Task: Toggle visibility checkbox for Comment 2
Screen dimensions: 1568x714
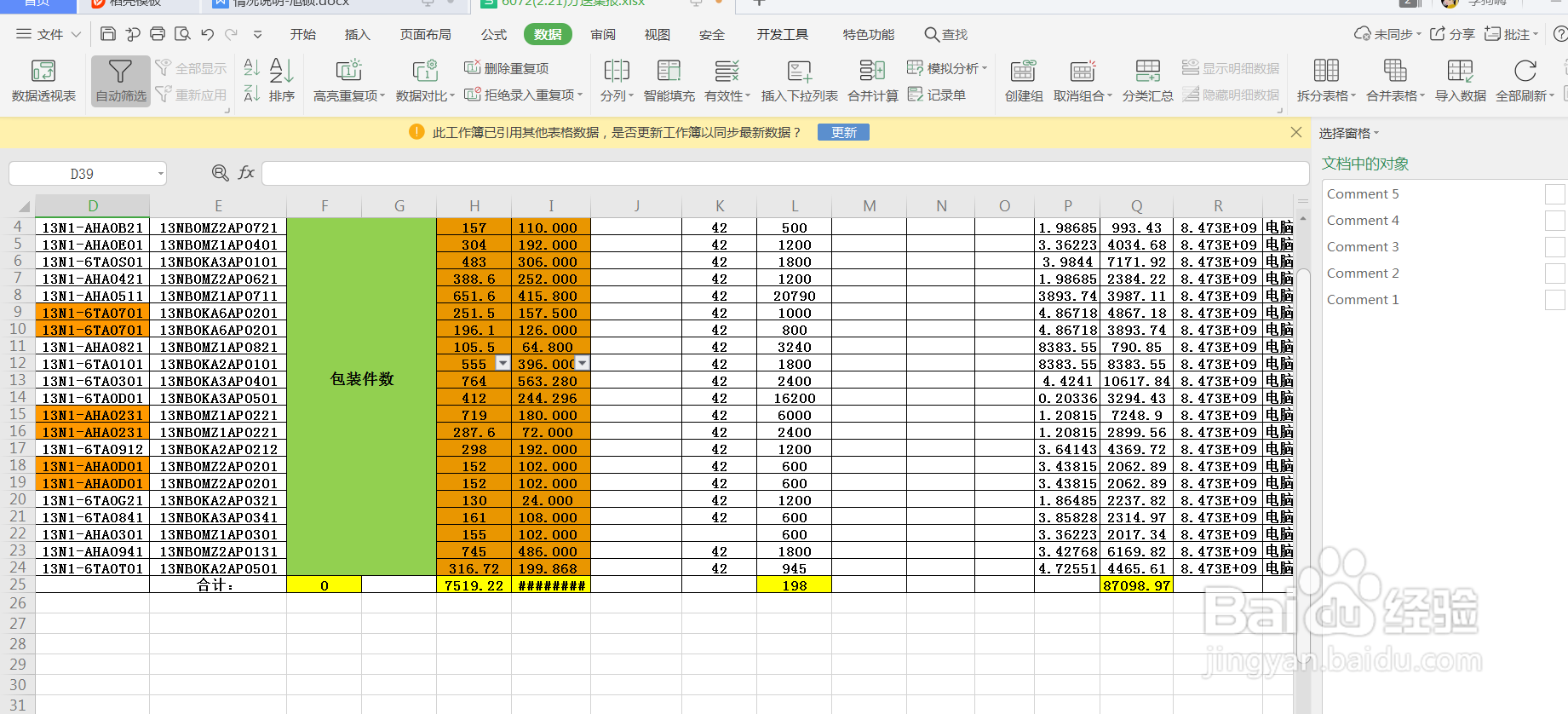Action: tap(1554, 274)
